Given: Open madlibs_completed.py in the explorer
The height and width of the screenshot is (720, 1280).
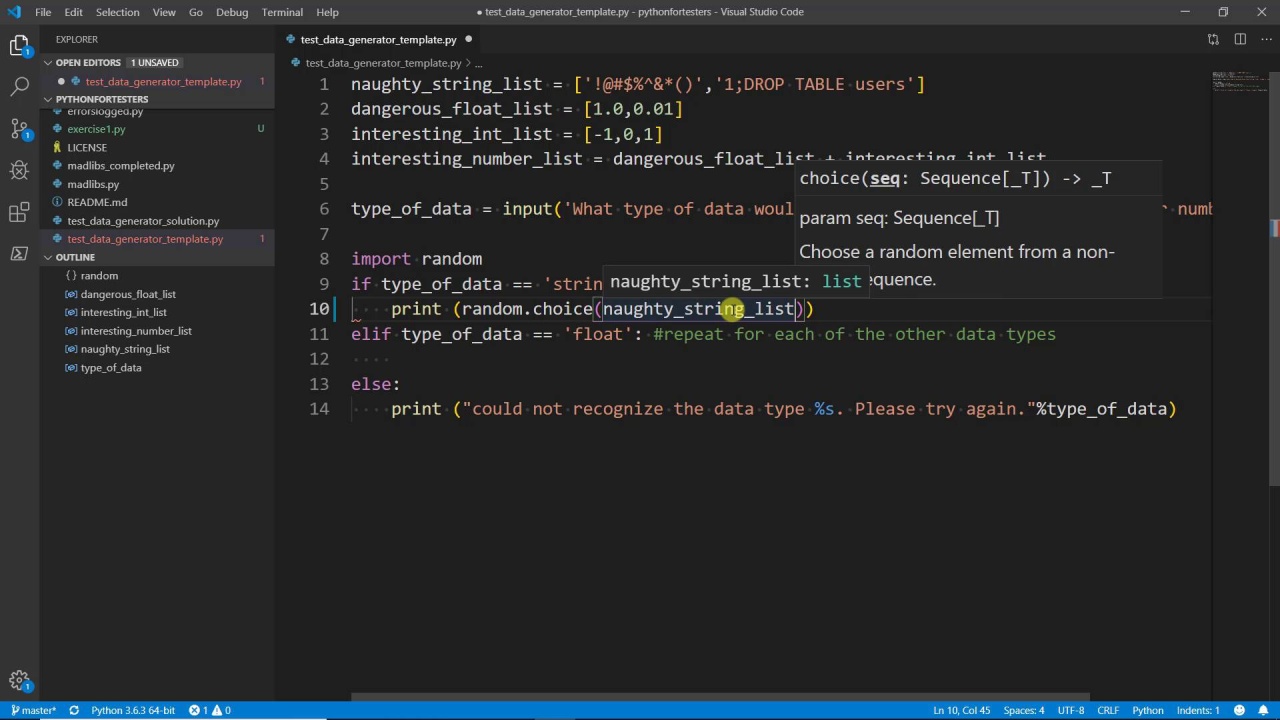Looking at the screenshot, I should (121, 166).
